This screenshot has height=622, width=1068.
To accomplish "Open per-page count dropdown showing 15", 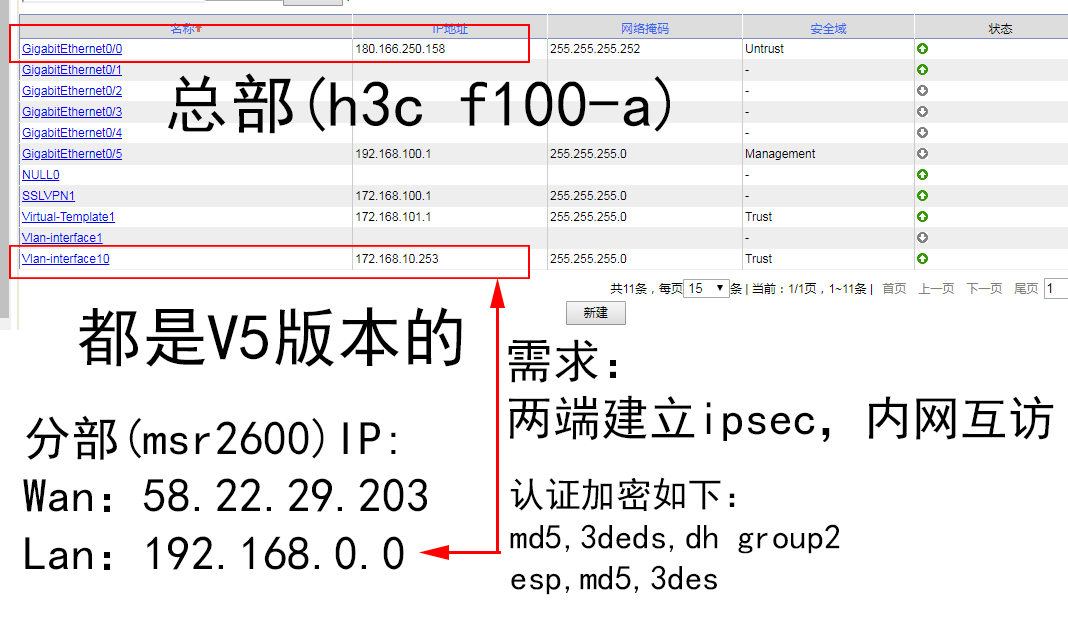I will (706, 288).
